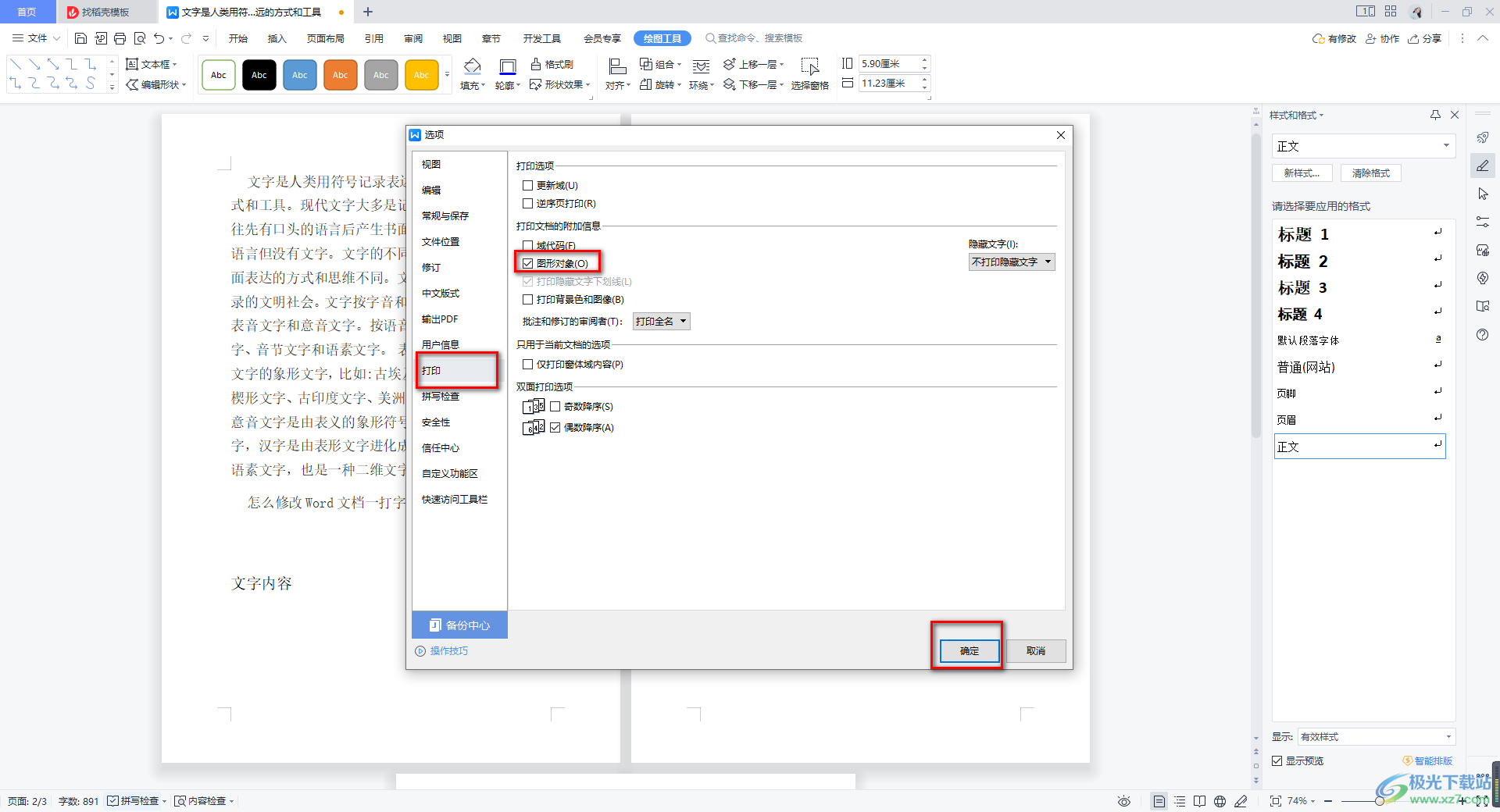Toggle the 显示预览 checkbox
This screenshot has height=812, width=1500.
[x=1277, y=761]
